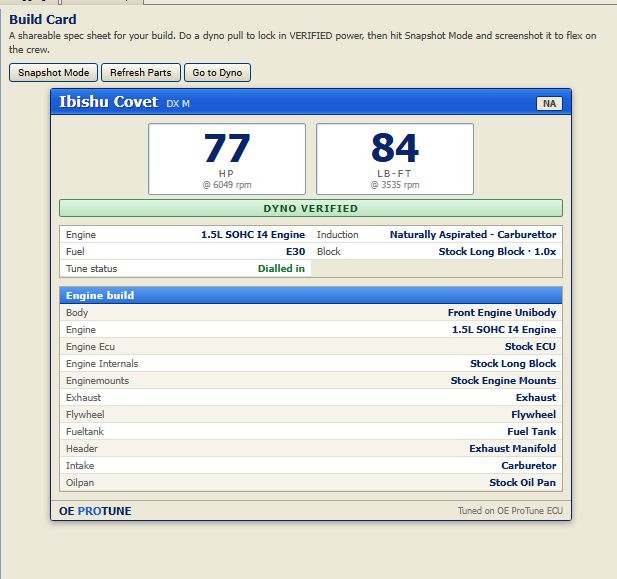Click the Induction label

click(x=338, y=235)
